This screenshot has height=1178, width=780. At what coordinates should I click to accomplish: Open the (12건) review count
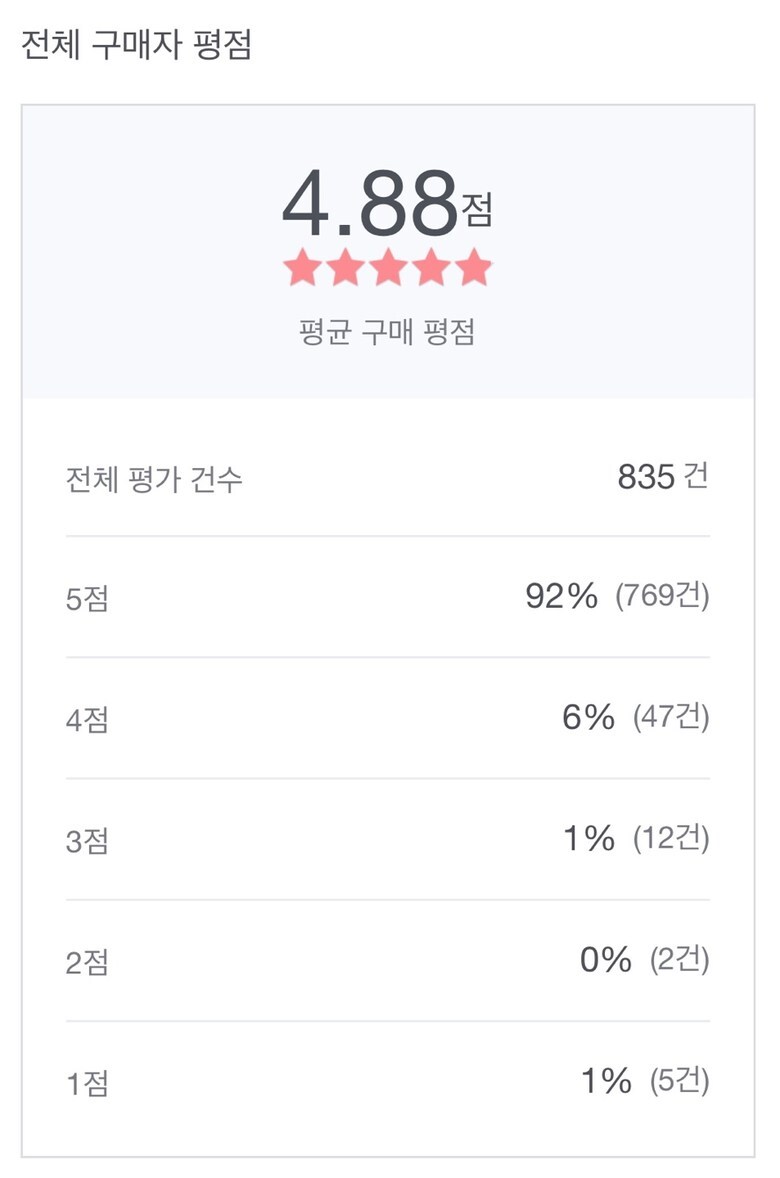(x=671, y=839)
